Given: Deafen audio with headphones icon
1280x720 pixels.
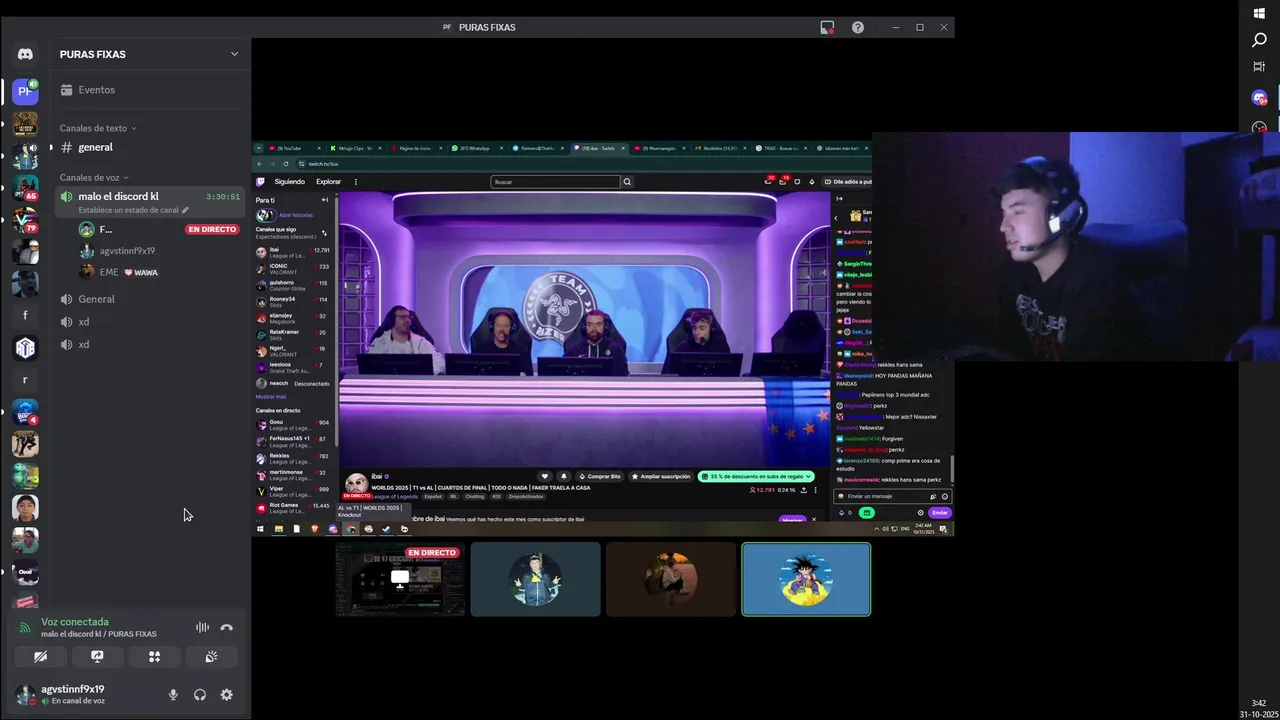Looking at the screenshot, I should point(200,695).
